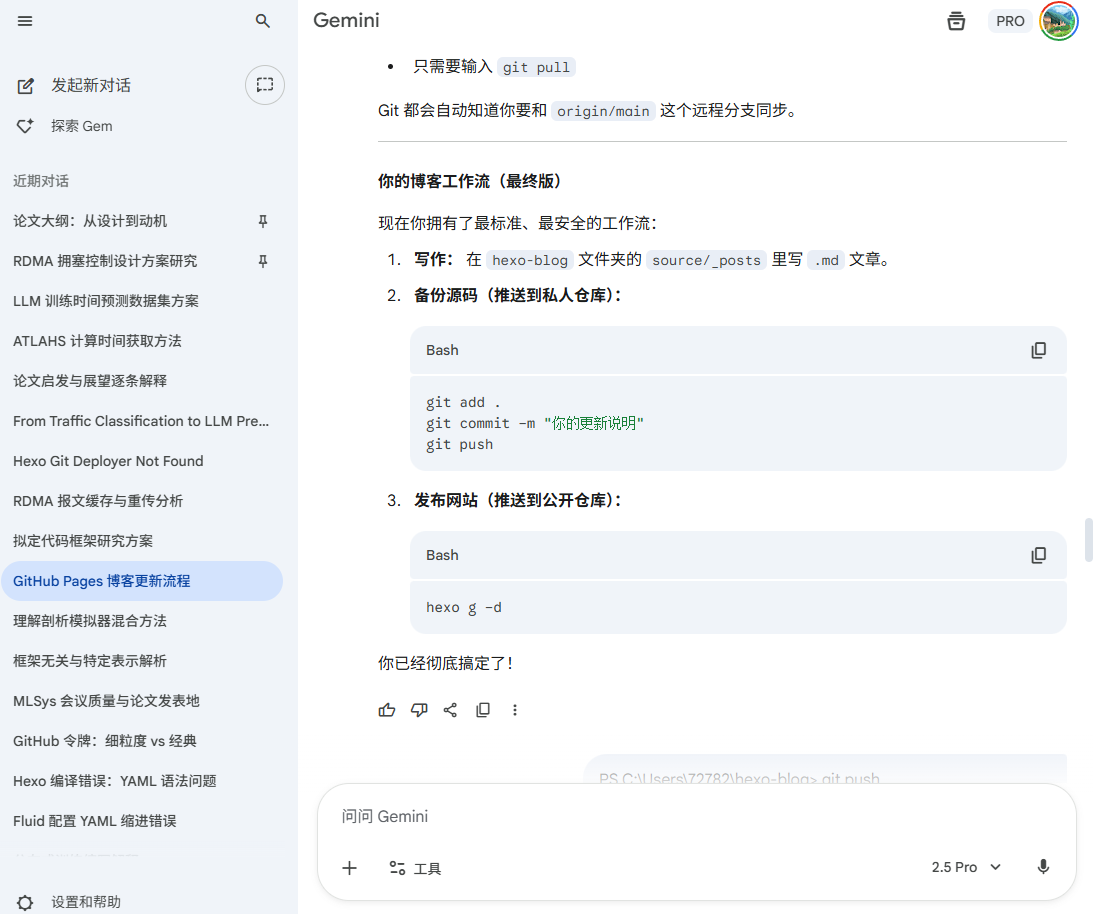Open 探索 Gem link

pos(81,126)
